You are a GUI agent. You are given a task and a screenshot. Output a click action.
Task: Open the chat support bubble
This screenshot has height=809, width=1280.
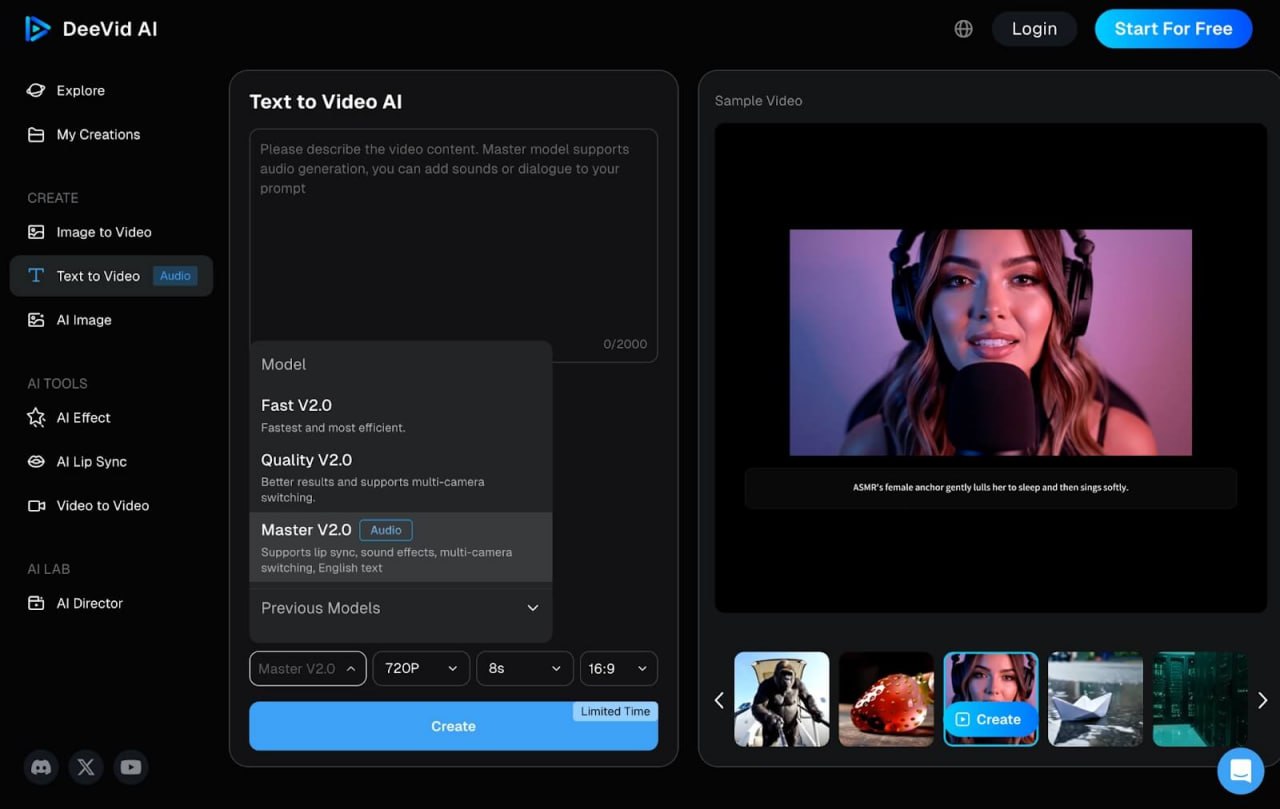tap(1241, 771)
